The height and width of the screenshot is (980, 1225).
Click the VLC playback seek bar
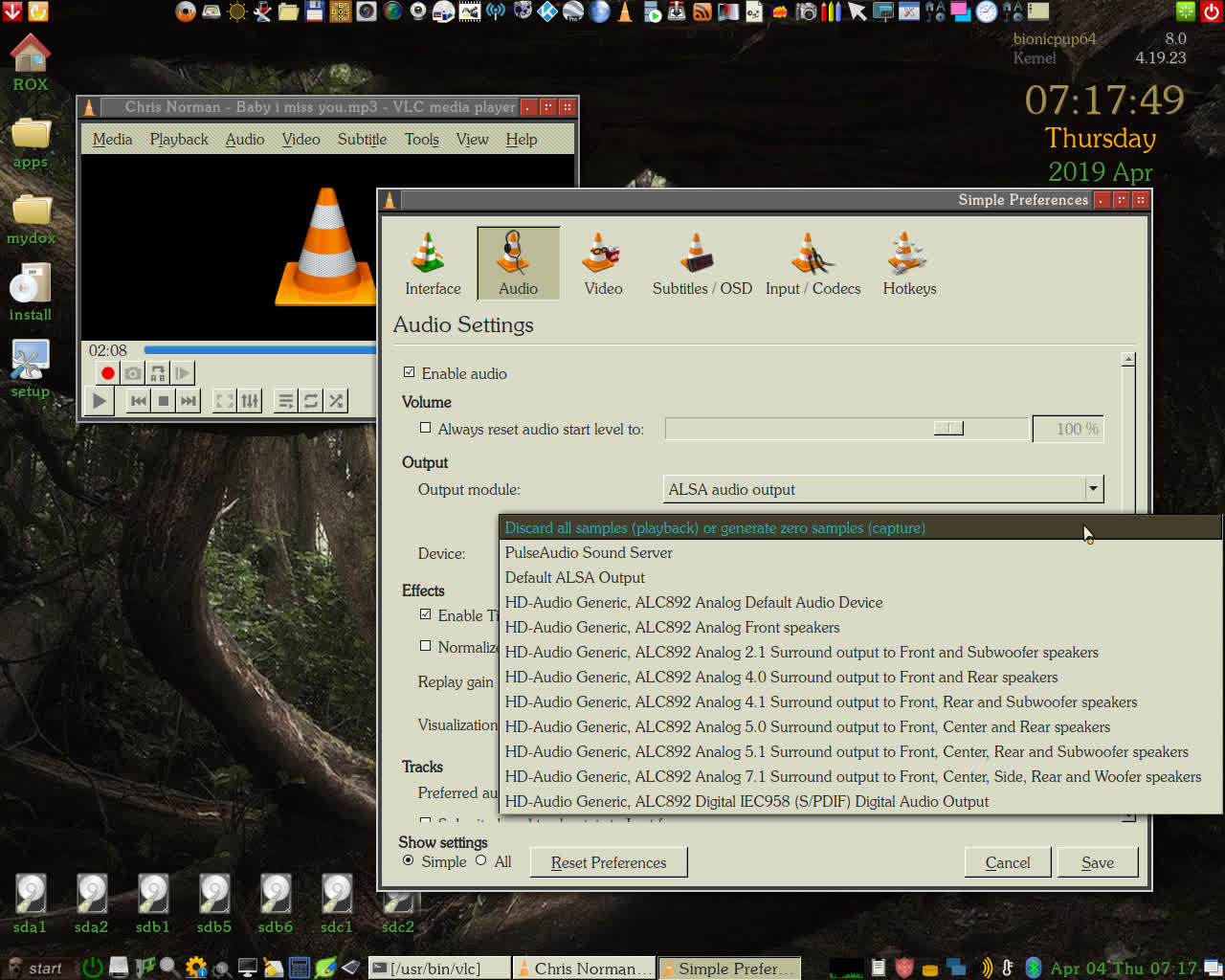point(259,350)
